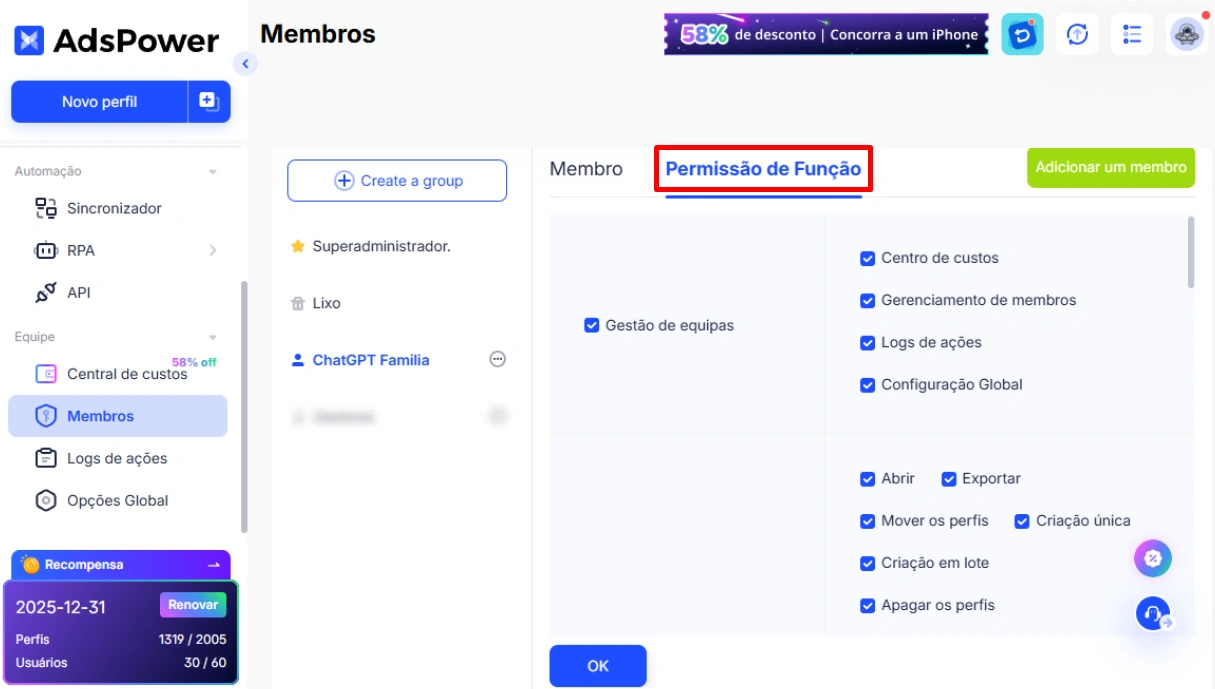This screenshot has height=689, width=1215.
Task: Uncheck the Gestão de equipas permission
Action: pos(591,325)
